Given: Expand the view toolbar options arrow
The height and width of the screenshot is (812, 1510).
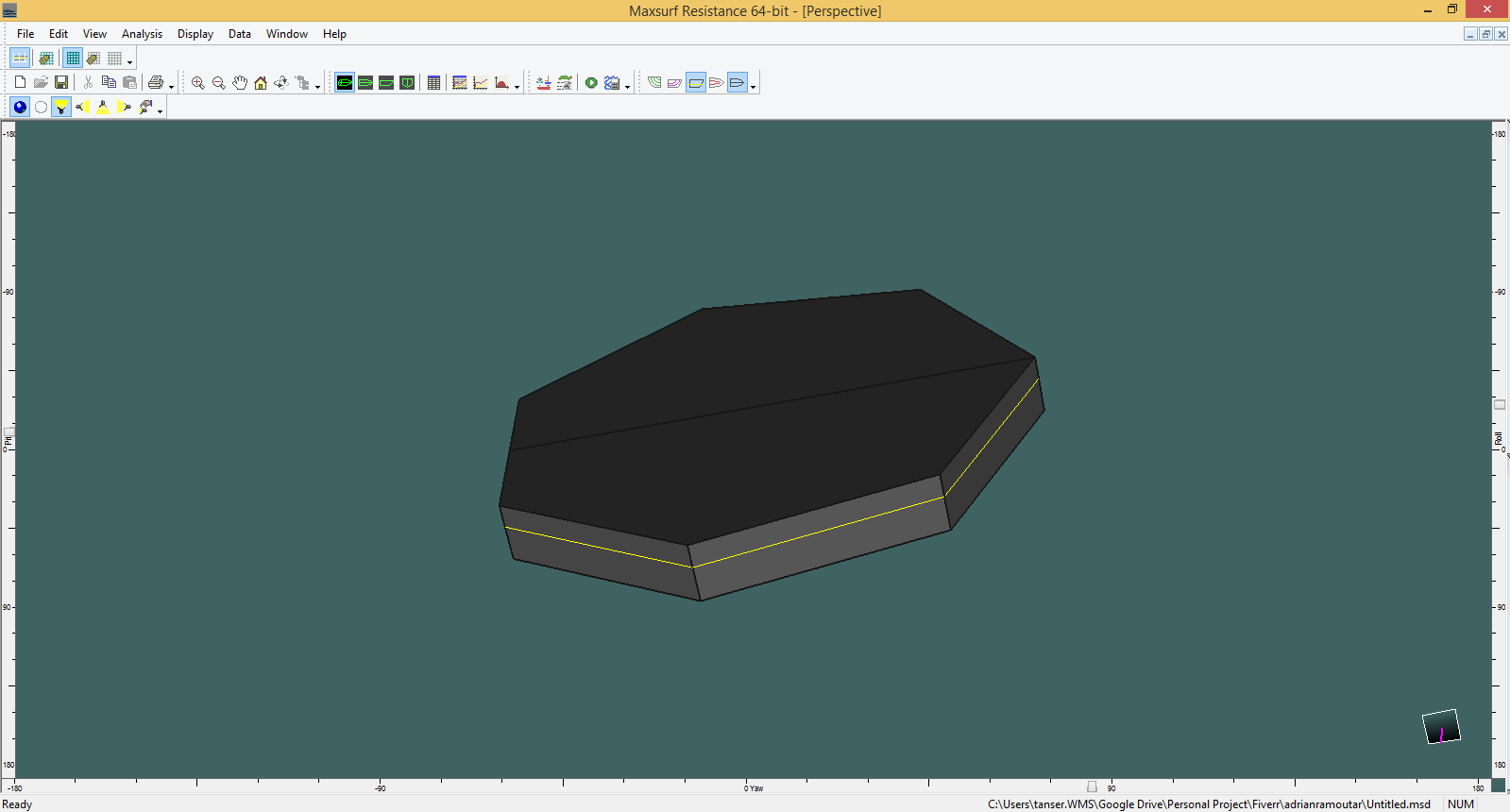Looking at the screenshot, I should point(317,87).
